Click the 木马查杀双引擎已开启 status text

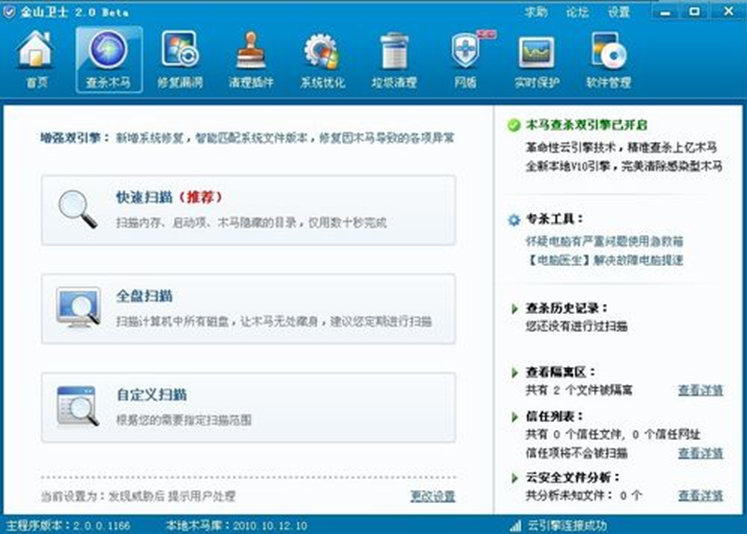pos(586,125)
